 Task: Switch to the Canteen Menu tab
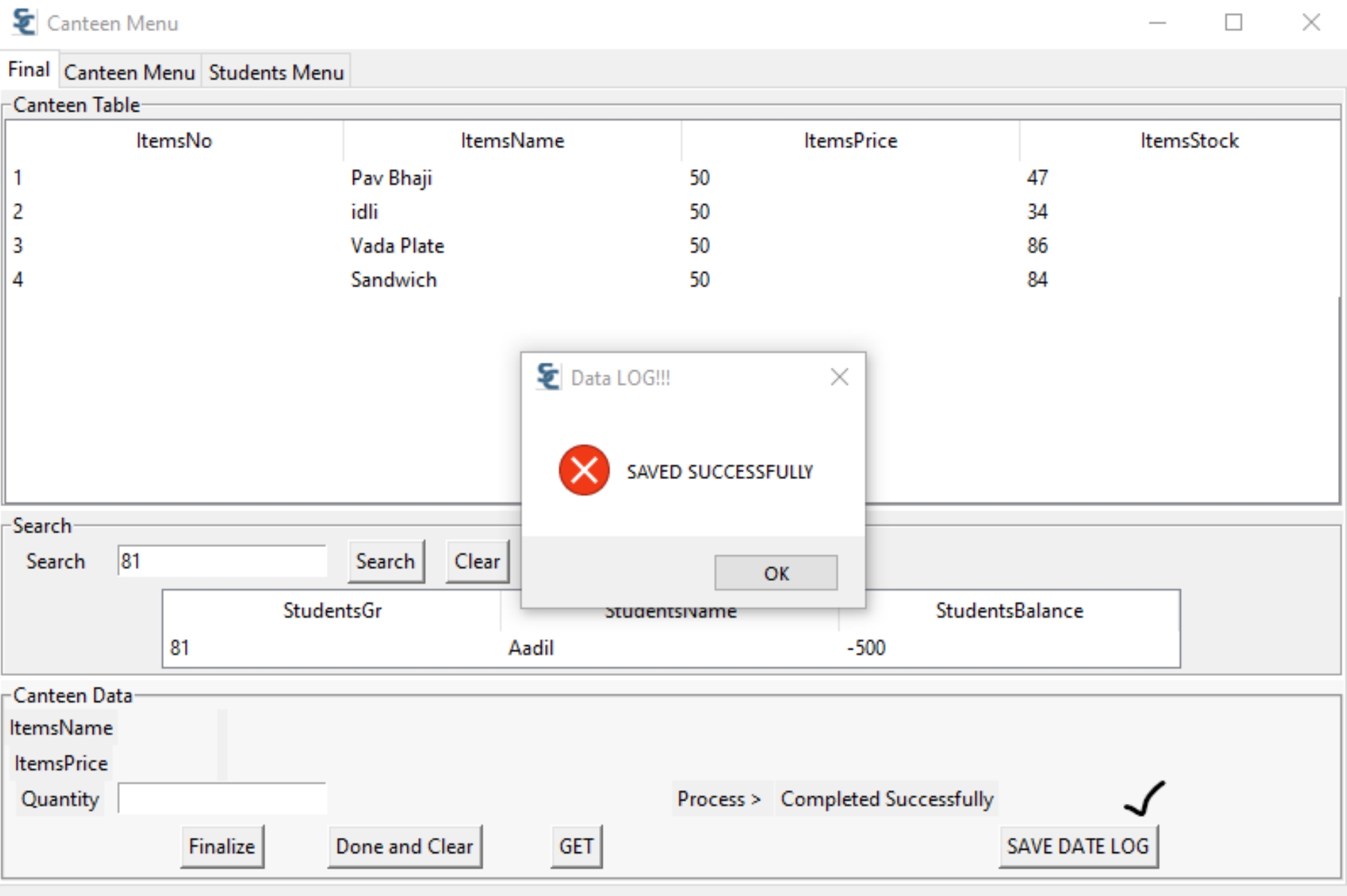130,72
